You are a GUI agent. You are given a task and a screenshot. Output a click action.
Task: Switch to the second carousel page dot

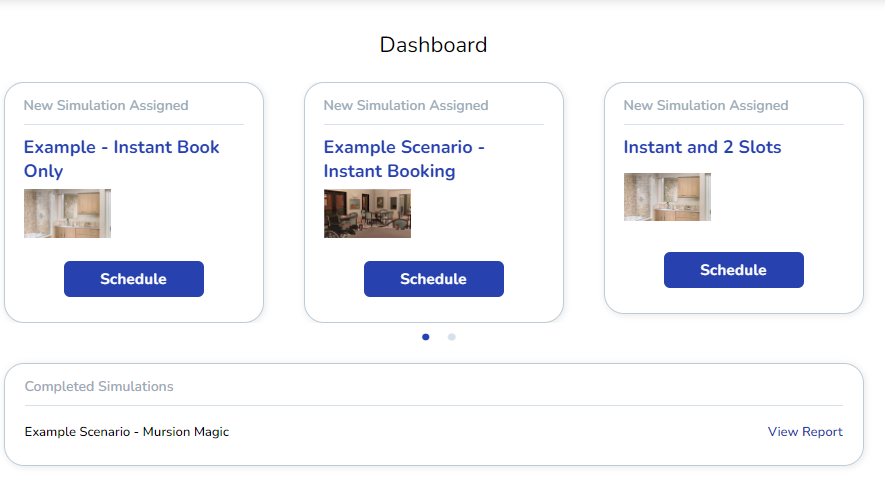452,337
